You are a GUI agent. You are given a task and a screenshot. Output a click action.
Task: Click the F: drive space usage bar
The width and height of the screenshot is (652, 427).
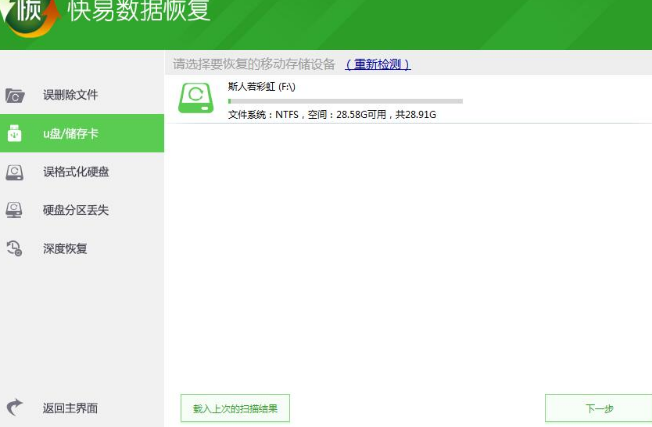[x=345, y=101]
